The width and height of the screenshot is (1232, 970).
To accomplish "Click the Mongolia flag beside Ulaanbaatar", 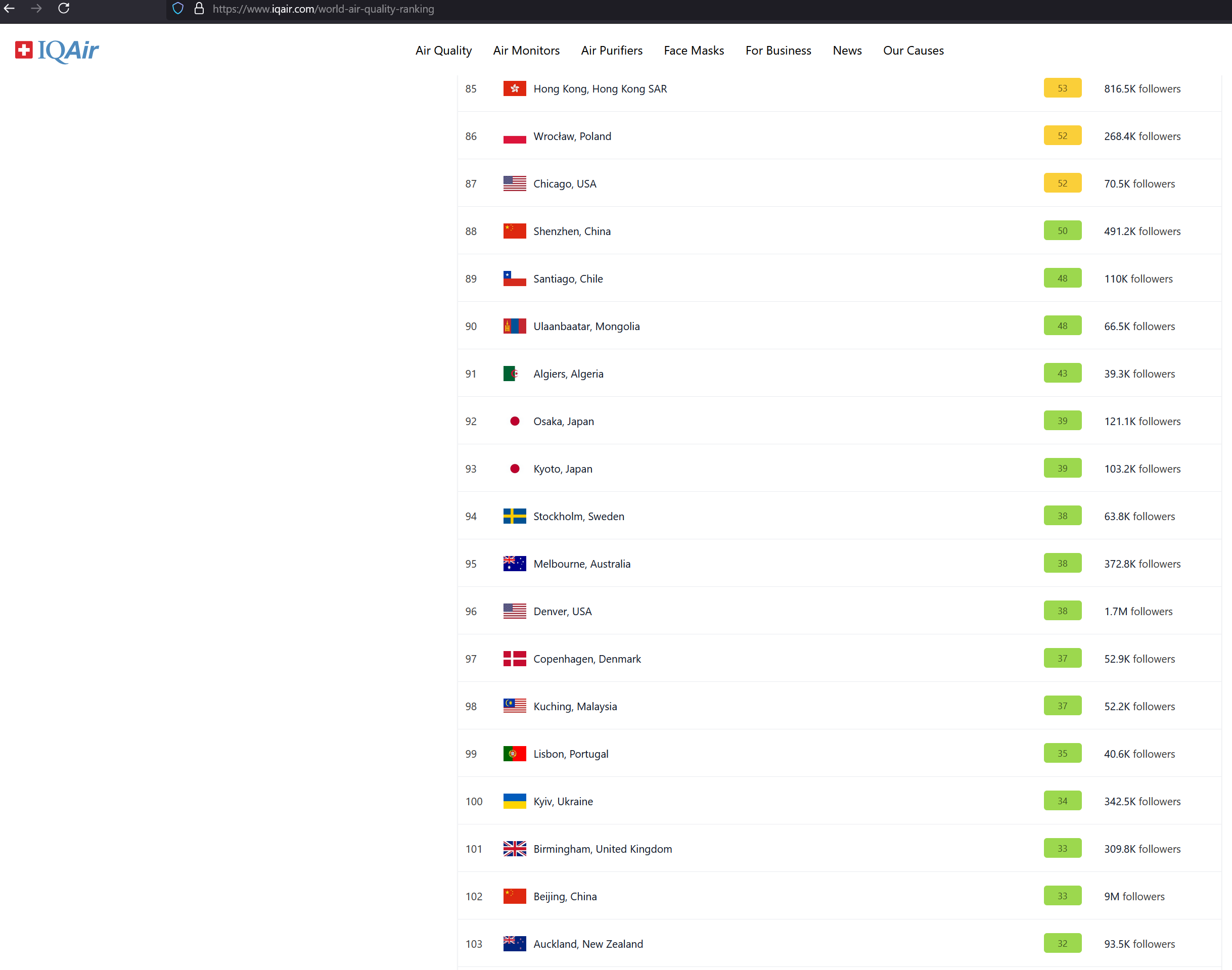I will pyautogui.click(x=514, y=326).
